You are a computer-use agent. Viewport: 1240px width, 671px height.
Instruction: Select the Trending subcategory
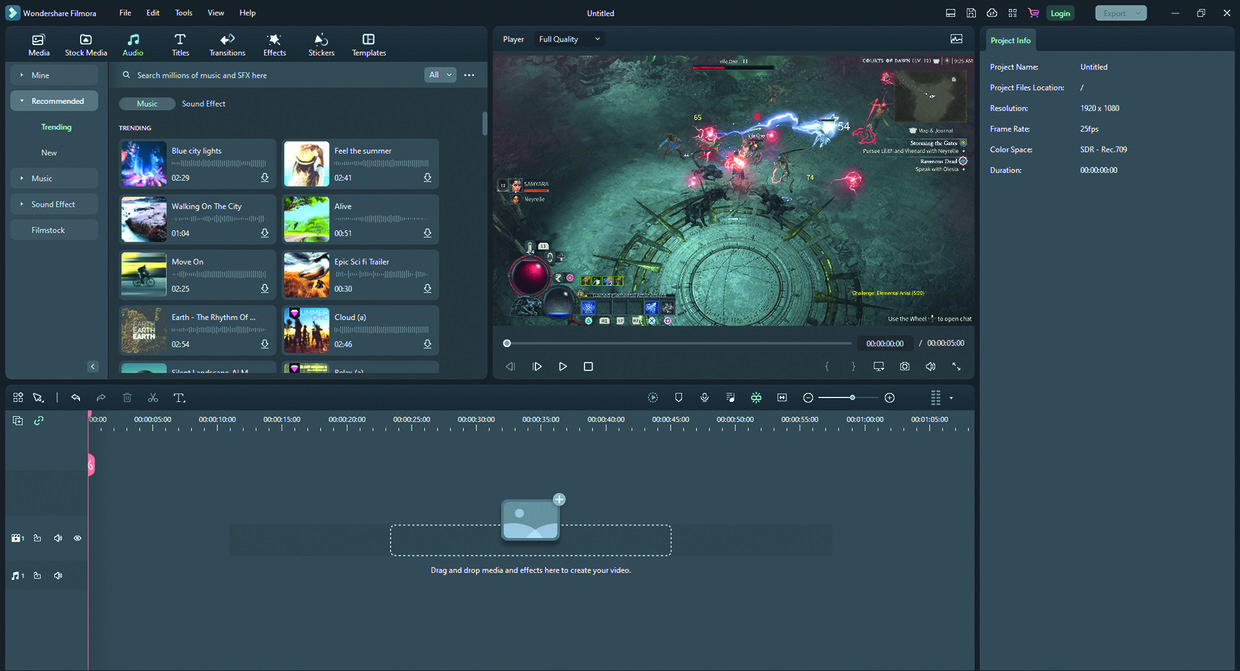[x=56, y=127]
